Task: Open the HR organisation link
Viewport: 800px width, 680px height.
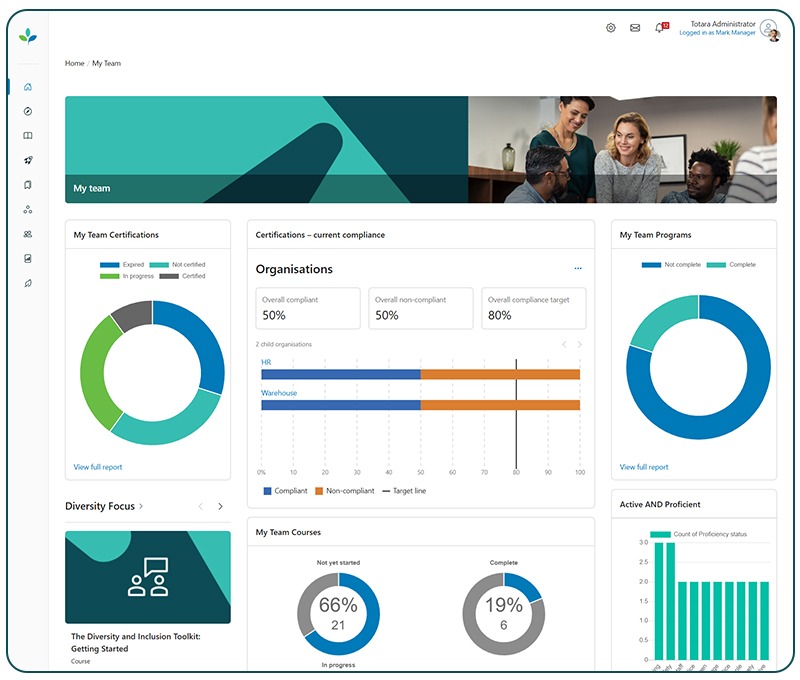Action: [x=266, y=362]
